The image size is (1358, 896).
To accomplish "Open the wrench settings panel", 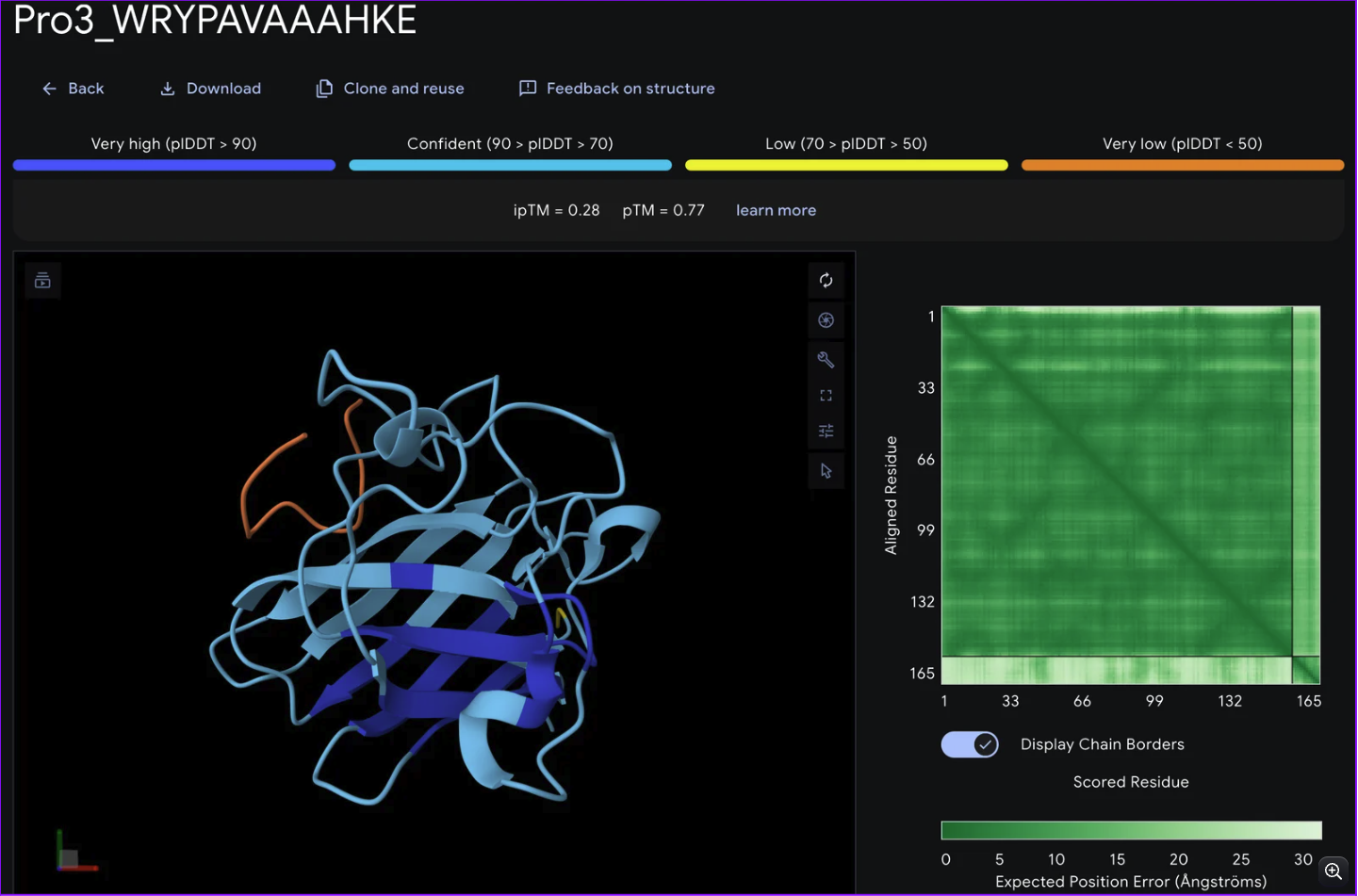I will pyautogui.click(x=826, y=359).
